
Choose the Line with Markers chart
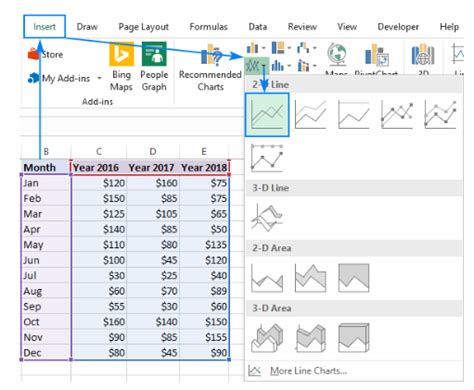coord(397,115)
